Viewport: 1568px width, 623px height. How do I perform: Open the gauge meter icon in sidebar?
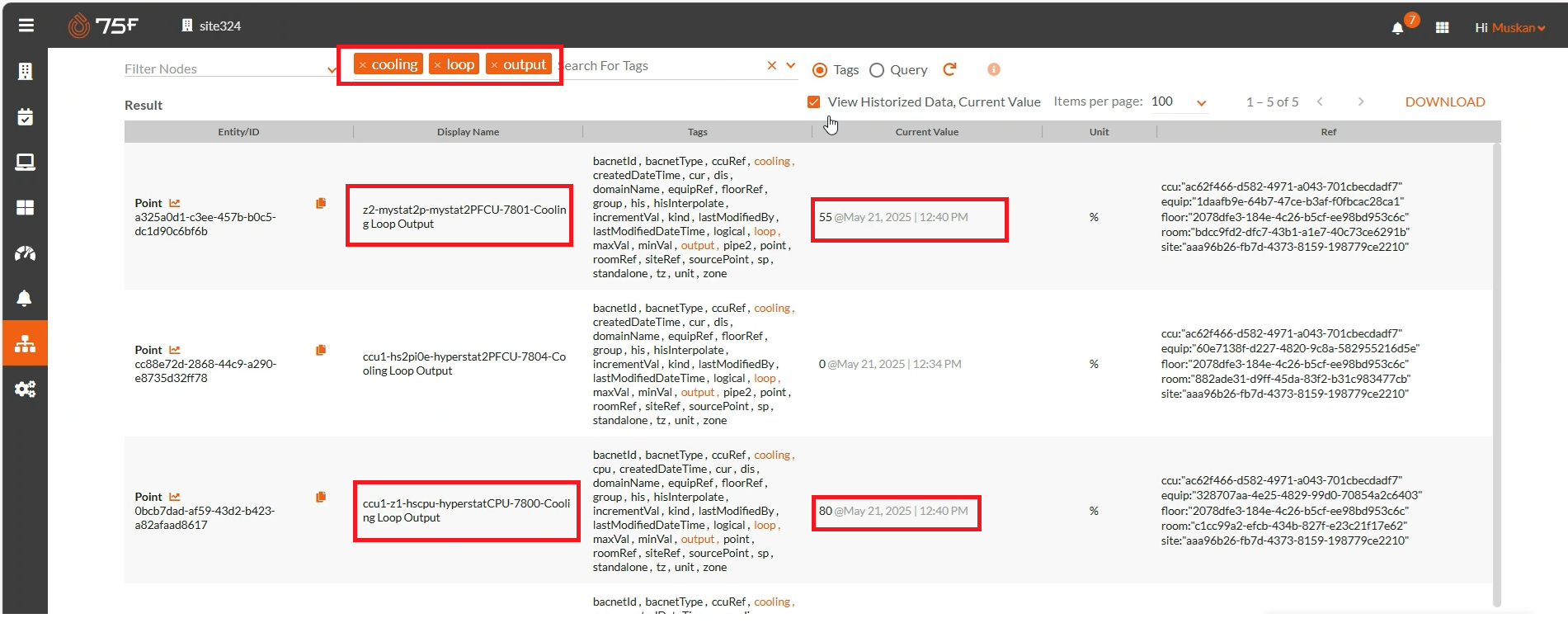(25, 253)
